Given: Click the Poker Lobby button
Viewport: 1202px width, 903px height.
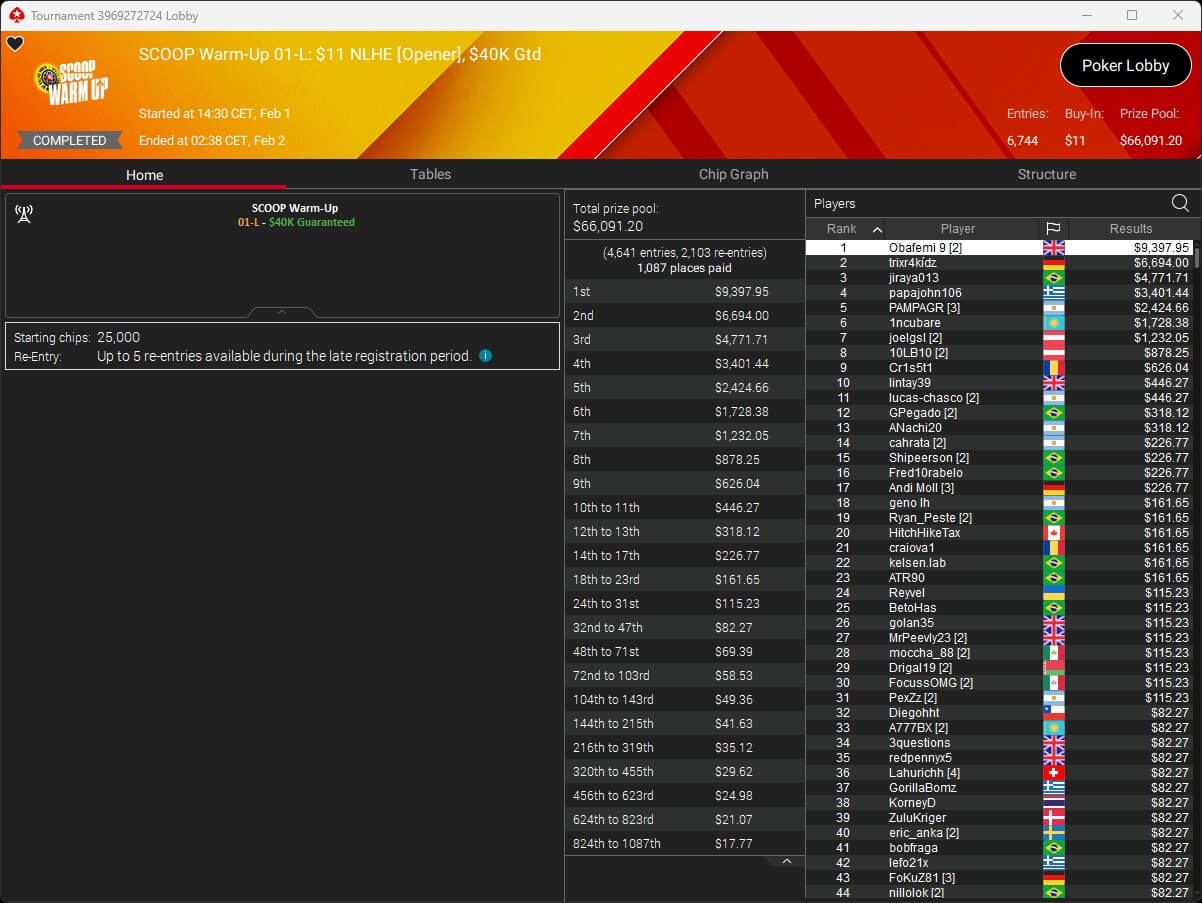Looking at the screenshot, I should (x=1125, y=66).
